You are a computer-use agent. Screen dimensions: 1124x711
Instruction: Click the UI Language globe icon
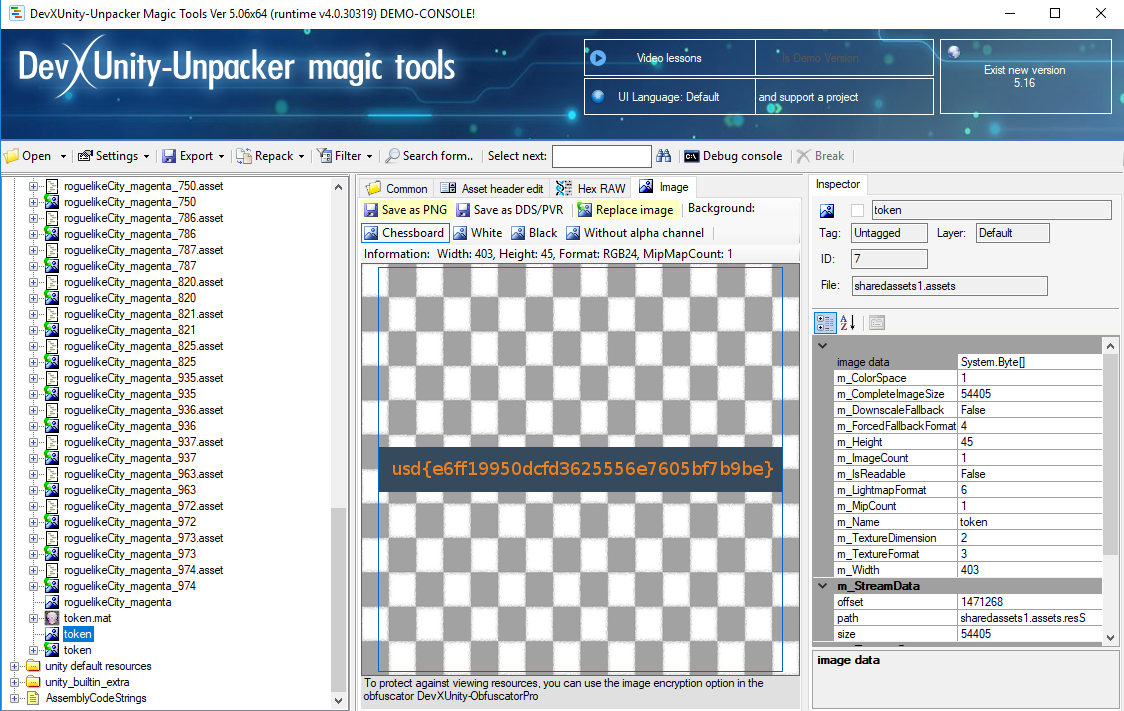coord(597,97)
